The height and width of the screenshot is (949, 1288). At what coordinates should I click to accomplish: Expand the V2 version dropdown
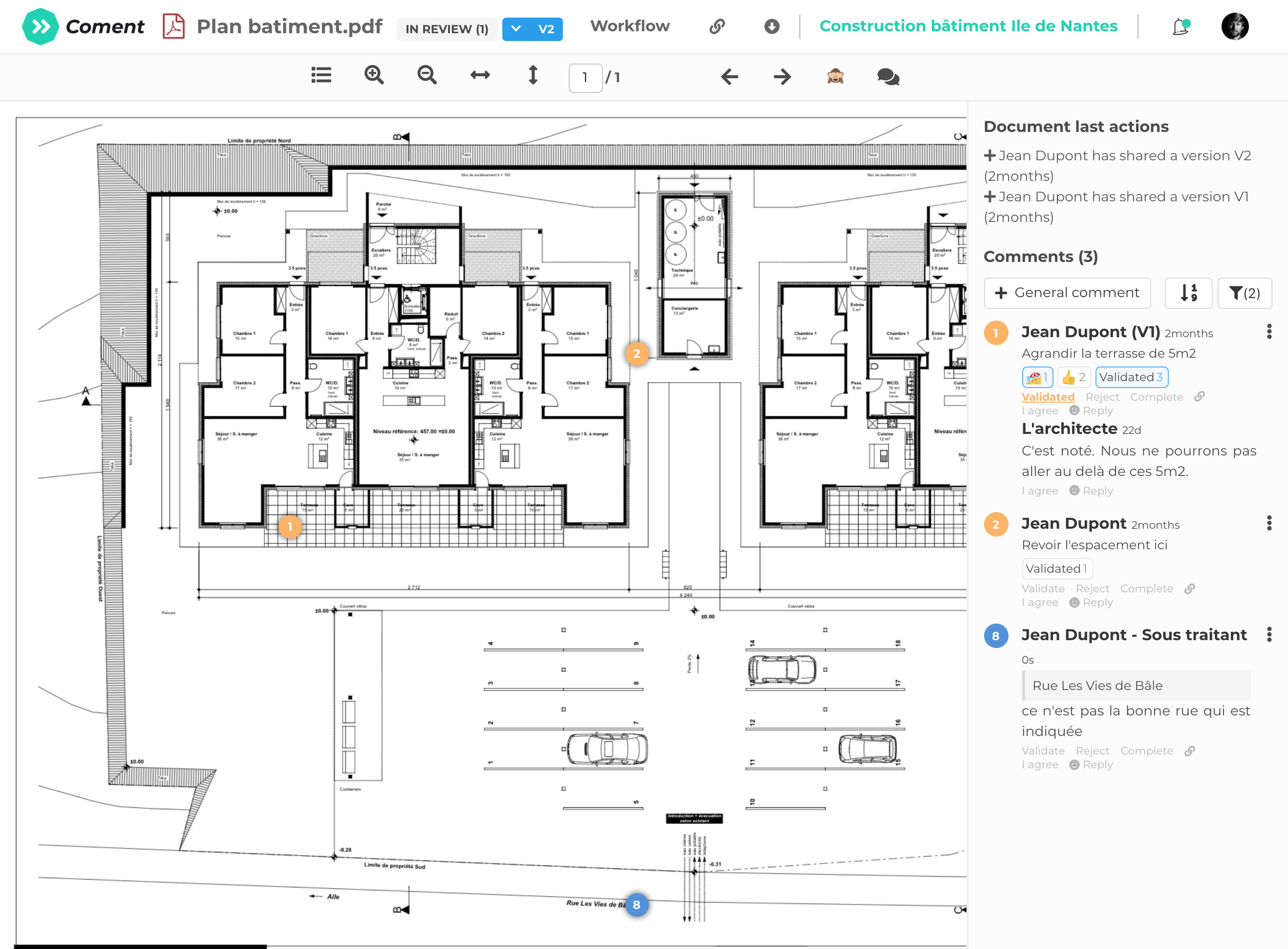(x=532, y=29)
